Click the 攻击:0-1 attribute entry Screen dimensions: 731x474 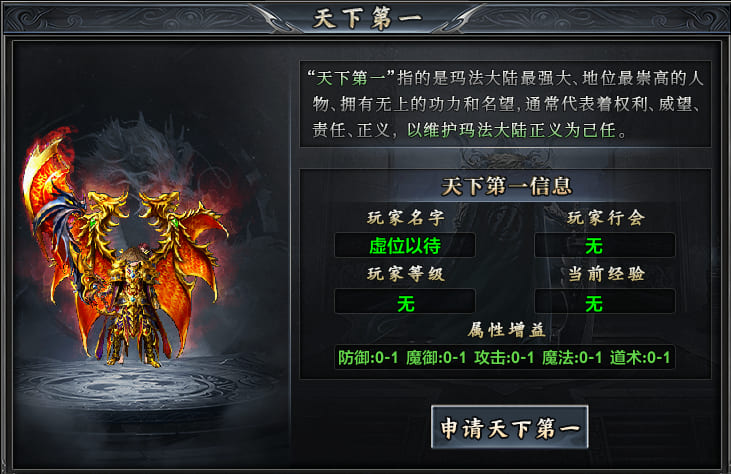click(x=504, y=357)
